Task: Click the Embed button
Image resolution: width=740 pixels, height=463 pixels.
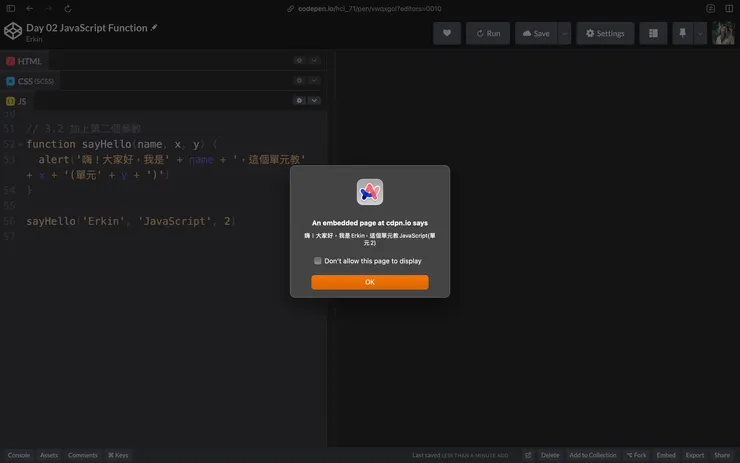Action: (x=666, y=455)
